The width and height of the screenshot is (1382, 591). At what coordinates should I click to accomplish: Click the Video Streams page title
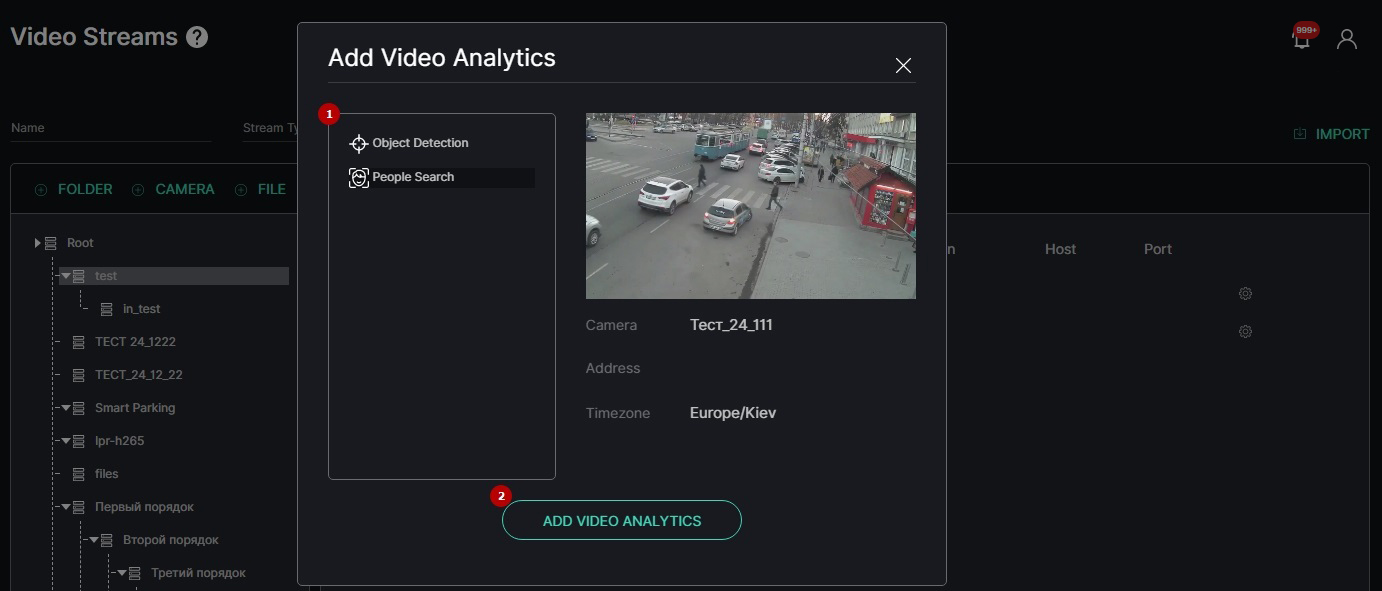94,38
